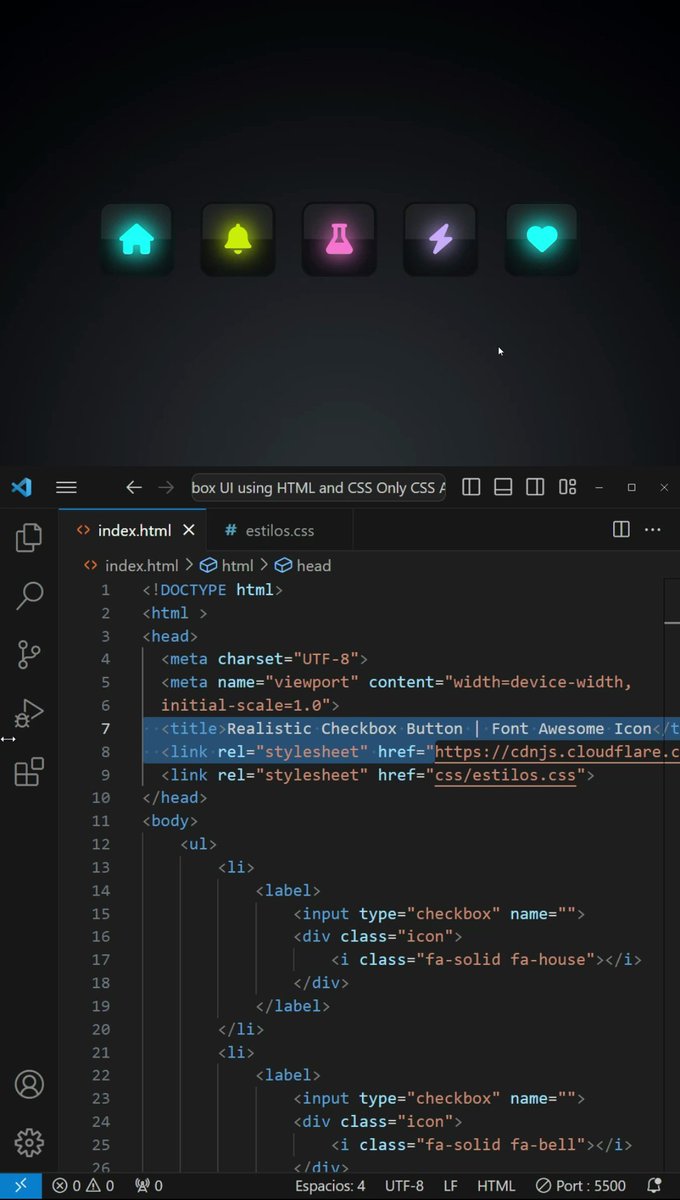Open the Manage gear icon
This screenshot has height=1200, width=680.
tap(29, 1142)
